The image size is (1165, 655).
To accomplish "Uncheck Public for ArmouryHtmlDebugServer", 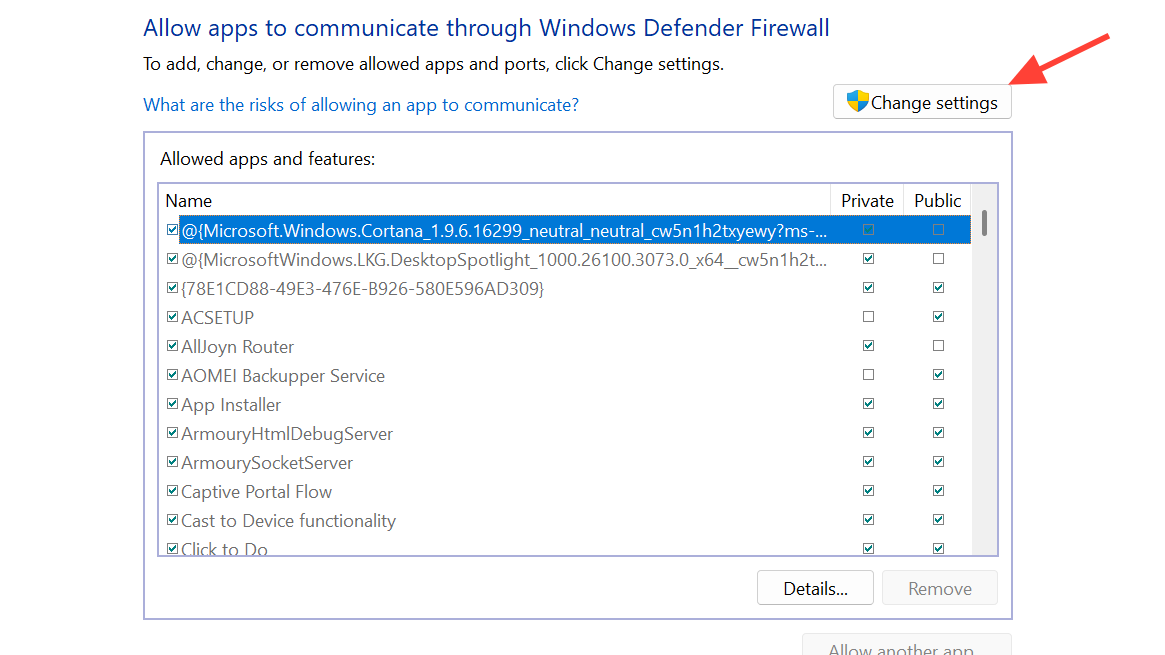I will 938,433.
